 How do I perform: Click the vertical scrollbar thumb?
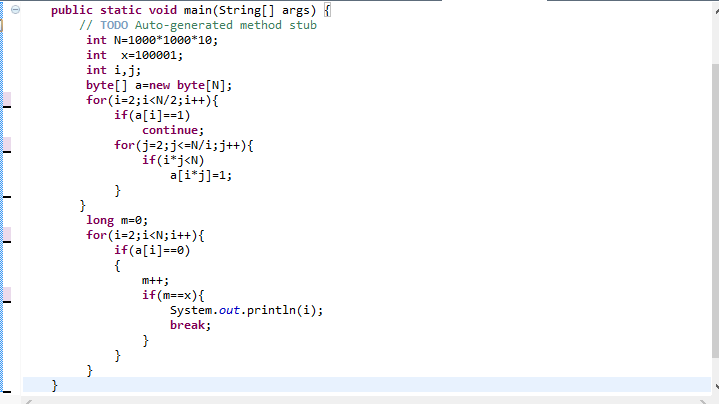coord(715,210)
